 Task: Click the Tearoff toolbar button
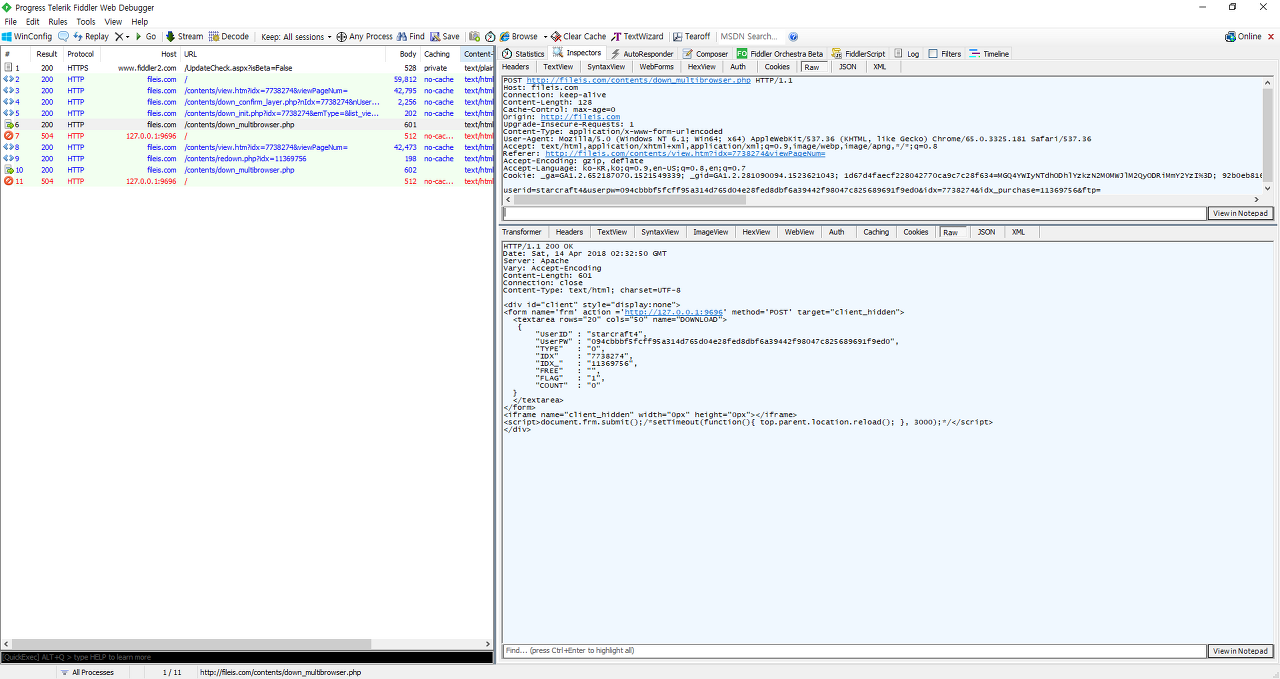[x=692, y=36]
